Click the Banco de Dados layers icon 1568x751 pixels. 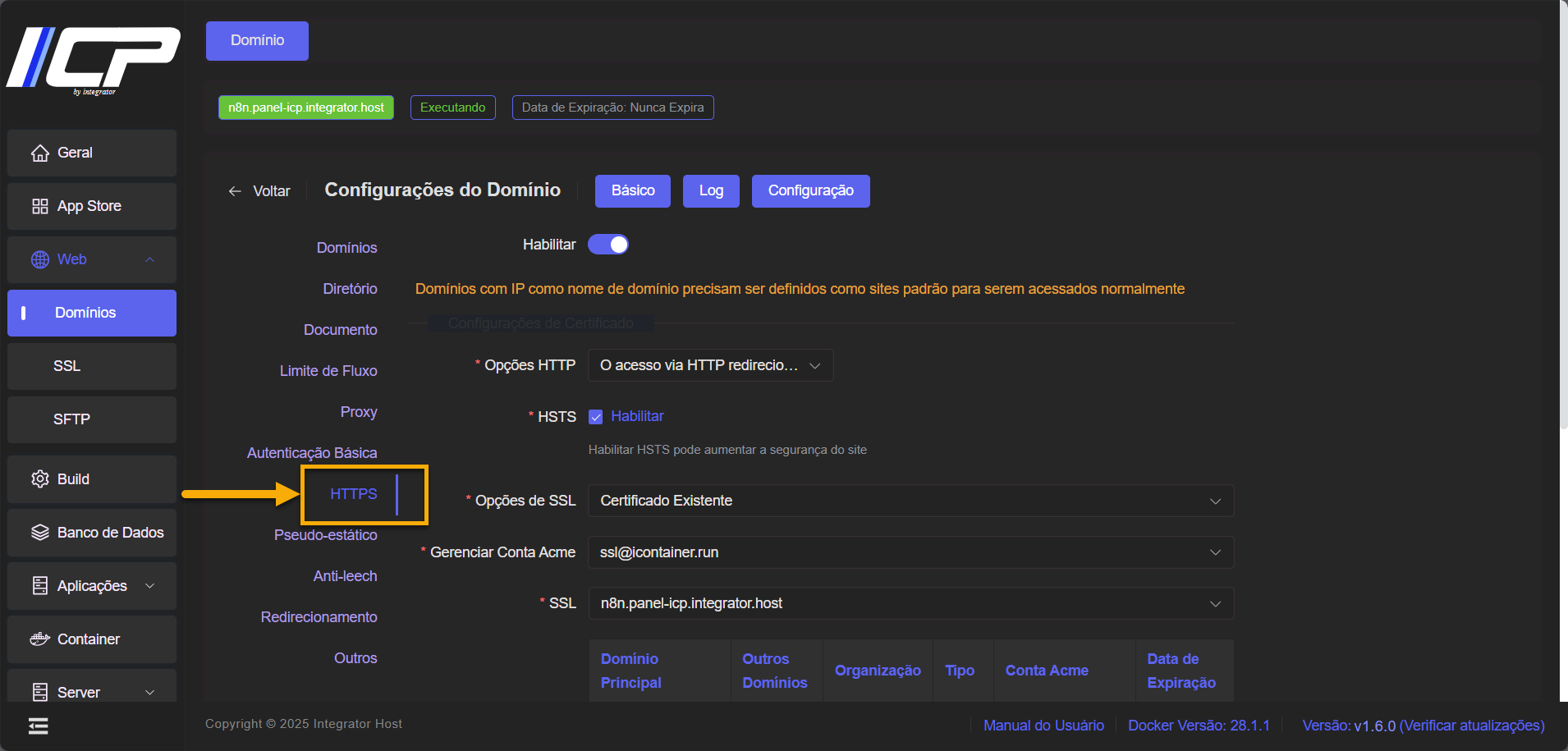click(x=39, y=533)
